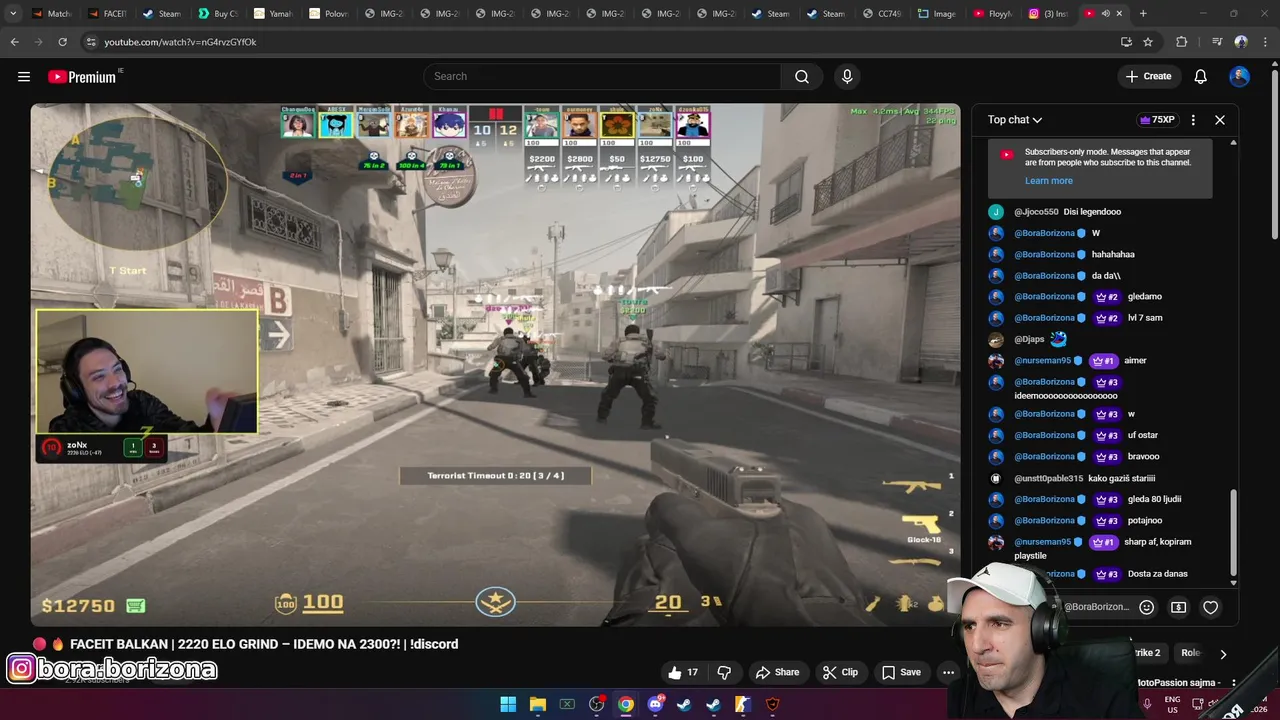1280x720 pixels.
Task: Open the tab search dropdown arrow
Action: tap(13, 14)
